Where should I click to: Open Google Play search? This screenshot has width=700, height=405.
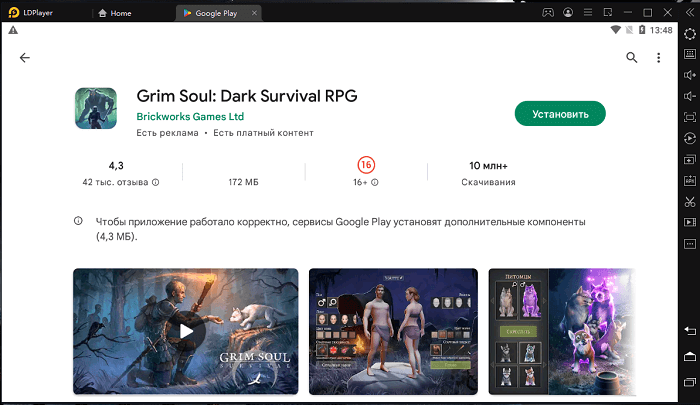tap(631, 57)
